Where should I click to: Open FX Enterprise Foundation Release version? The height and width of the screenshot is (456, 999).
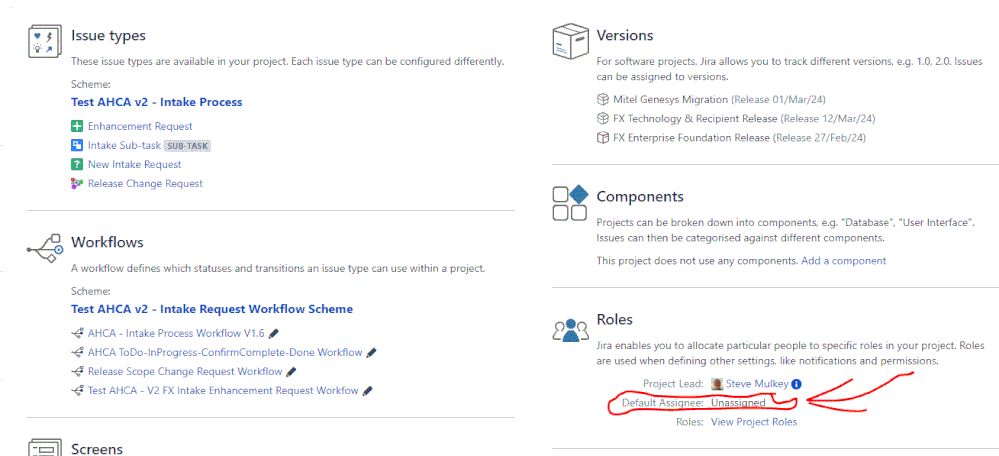pyautogui.click(x=691, y=138)
